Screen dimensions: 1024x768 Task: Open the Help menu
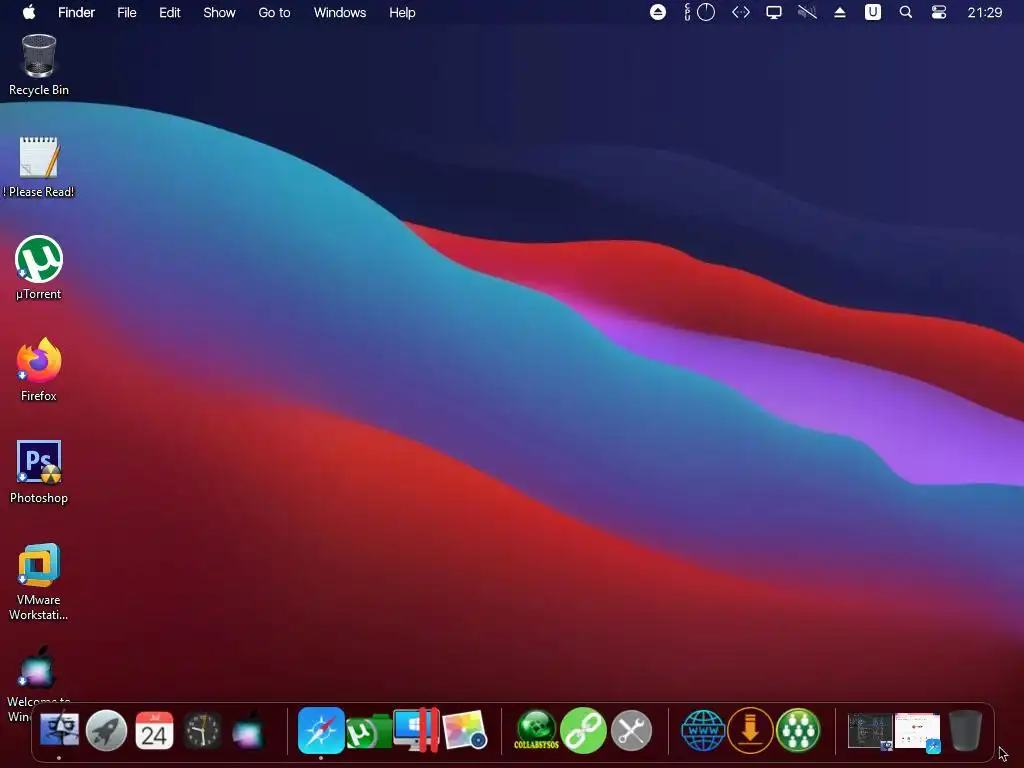pos(402,12)
